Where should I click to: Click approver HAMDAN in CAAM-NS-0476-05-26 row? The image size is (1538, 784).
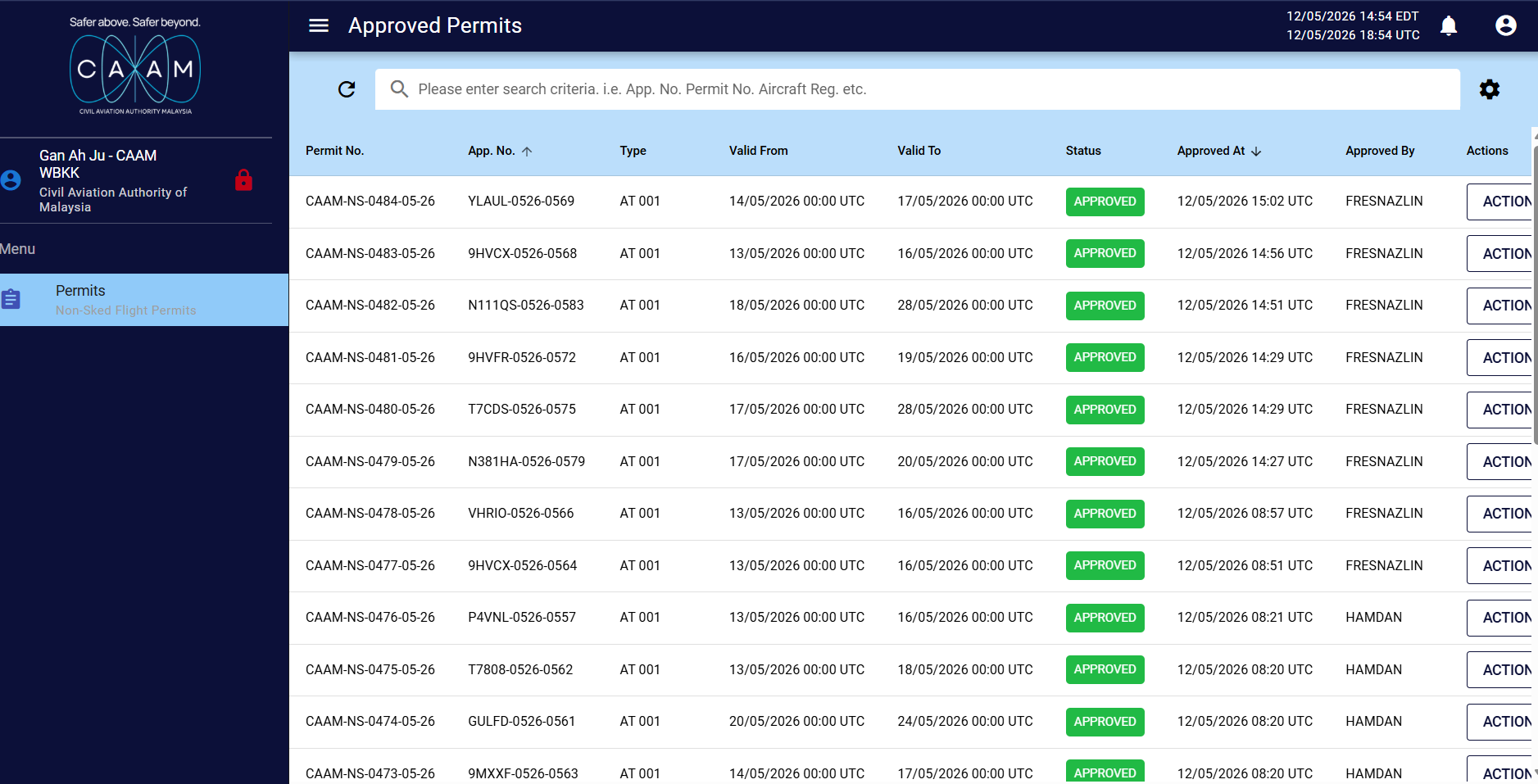click(1373, 617)
